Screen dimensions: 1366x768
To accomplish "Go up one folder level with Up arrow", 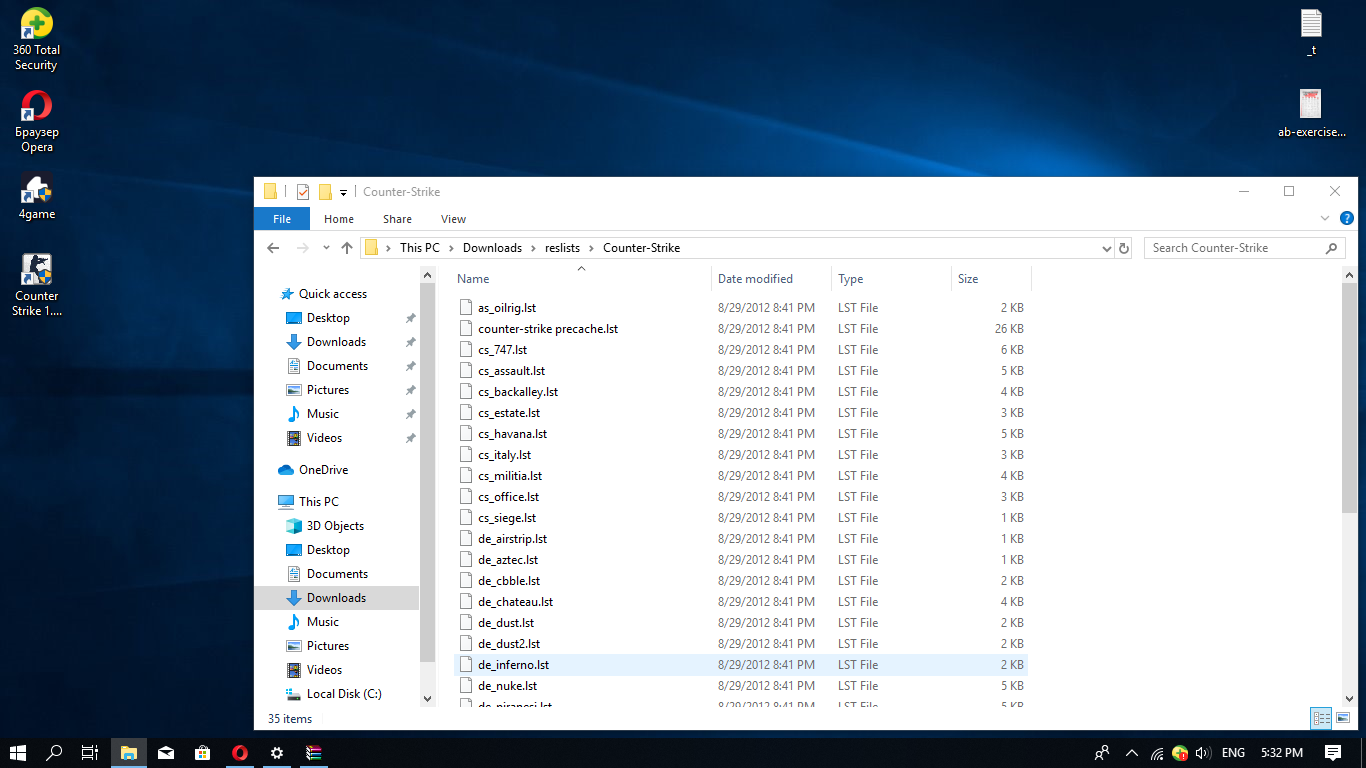I will click(x=347, y=248).
